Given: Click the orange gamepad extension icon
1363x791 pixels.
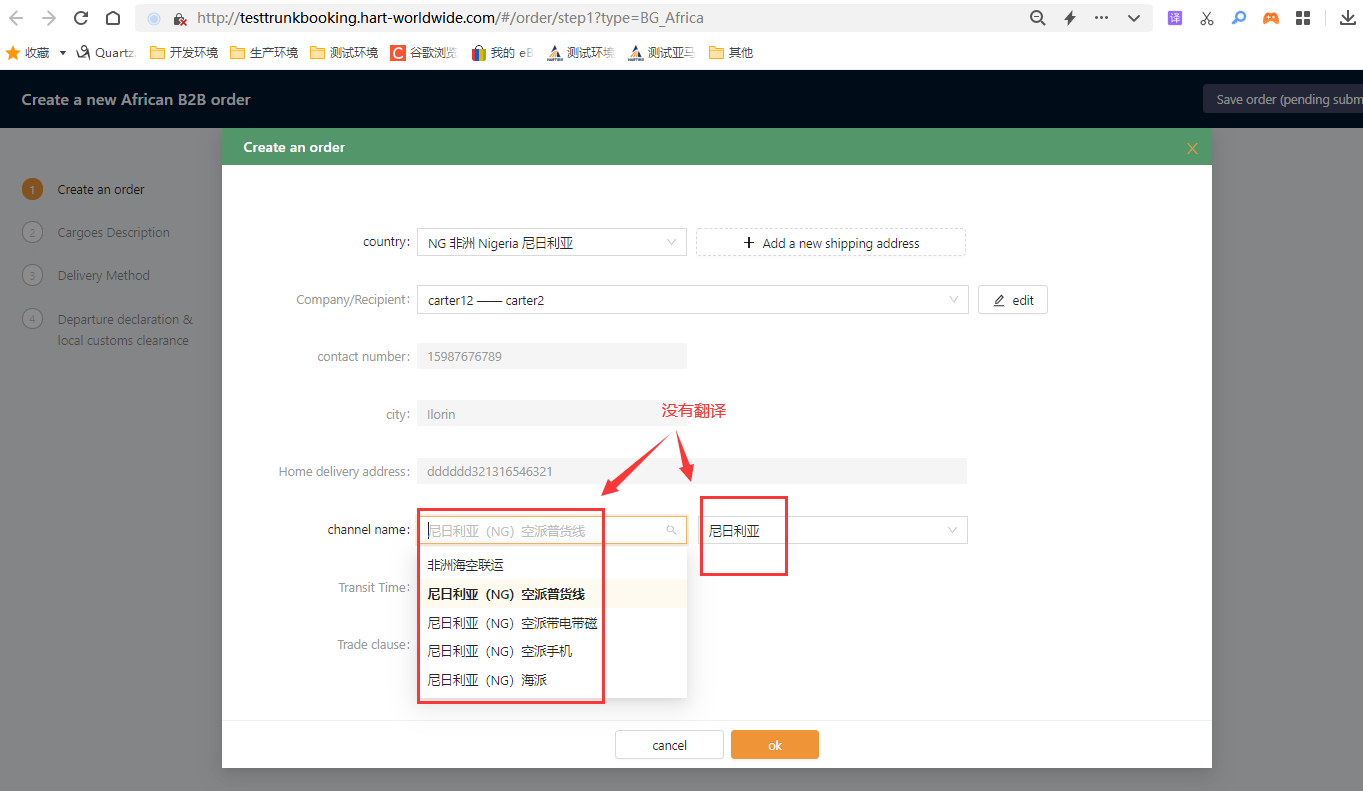Looking at the screenshot, I should point(1270,18).
